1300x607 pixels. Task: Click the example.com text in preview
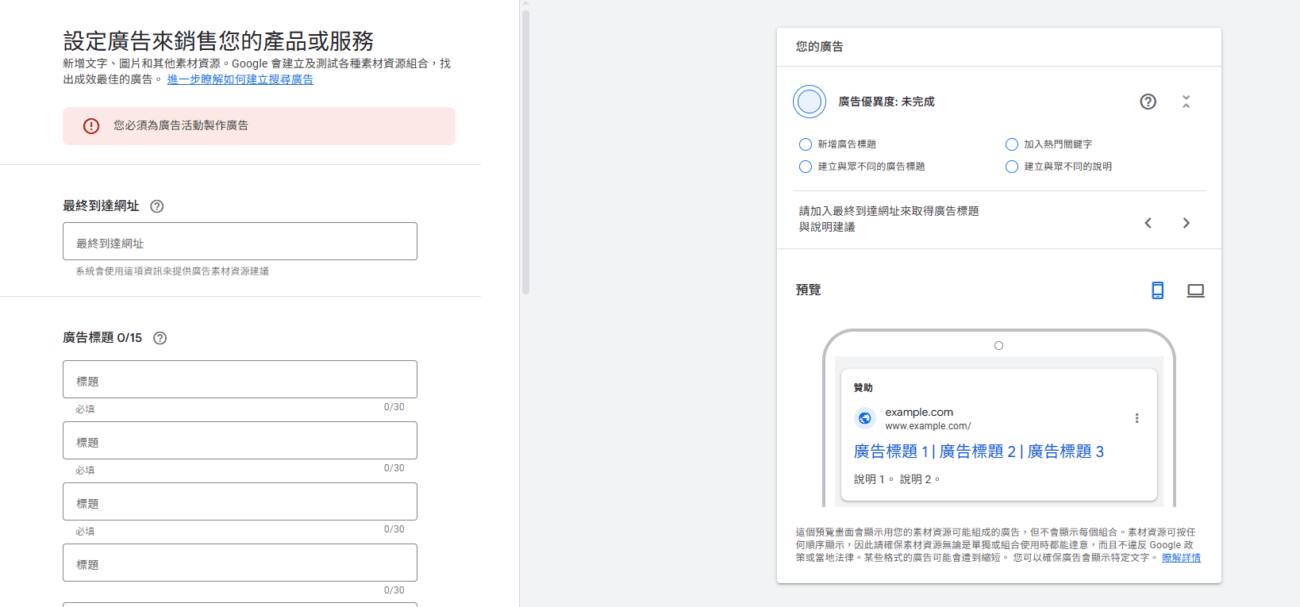pos(919,412)
